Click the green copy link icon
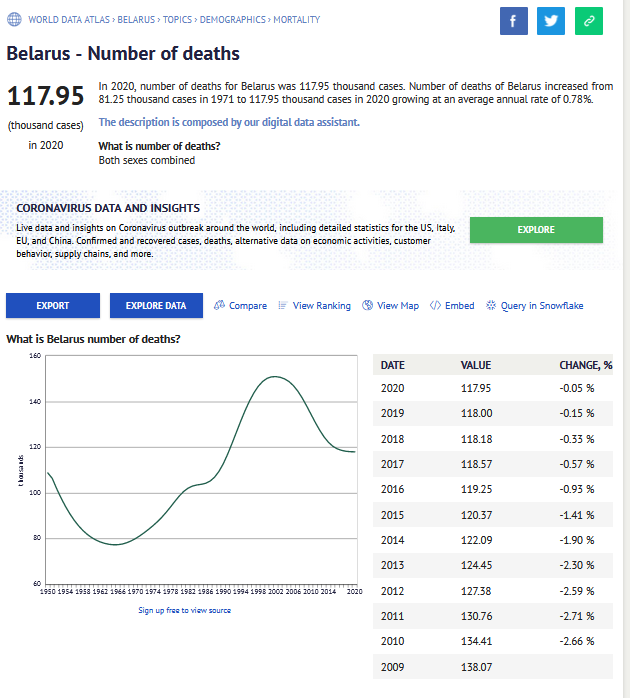The width and height of the screenshot is (630, 698). 589,20
